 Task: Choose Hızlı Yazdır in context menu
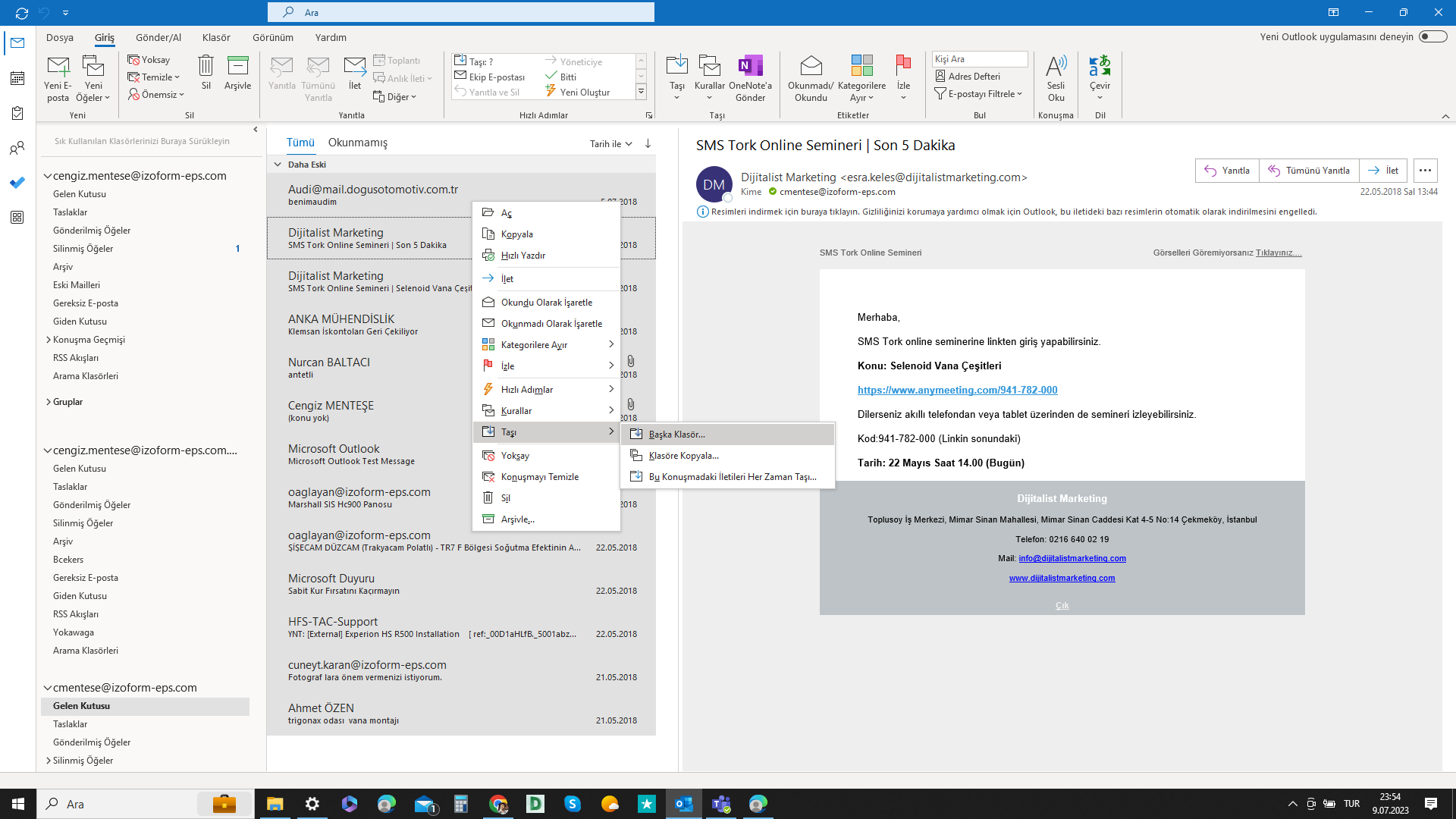[x=546, y=256]
